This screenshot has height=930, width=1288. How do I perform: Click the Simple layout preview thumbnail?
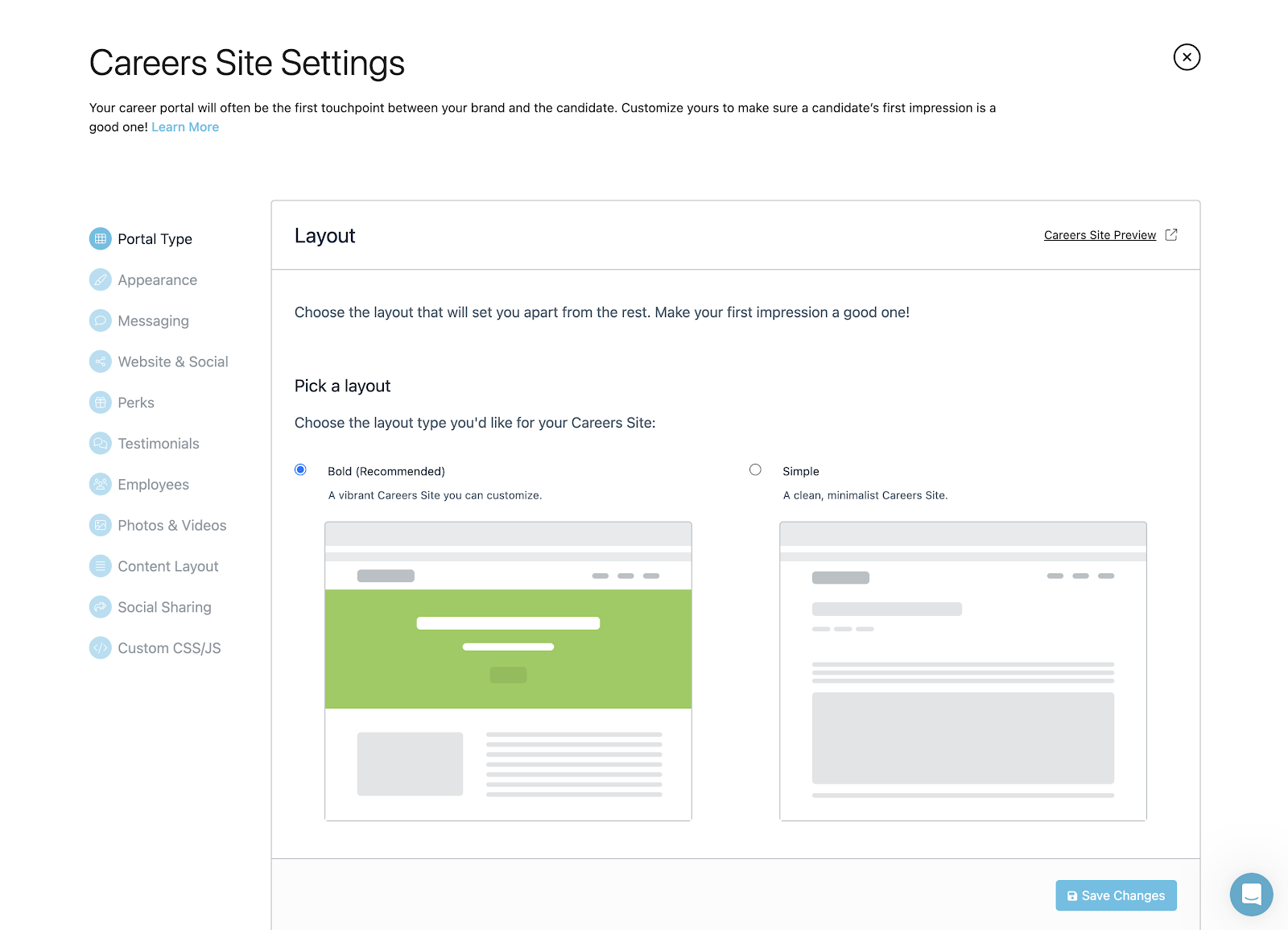click(963, 671)
